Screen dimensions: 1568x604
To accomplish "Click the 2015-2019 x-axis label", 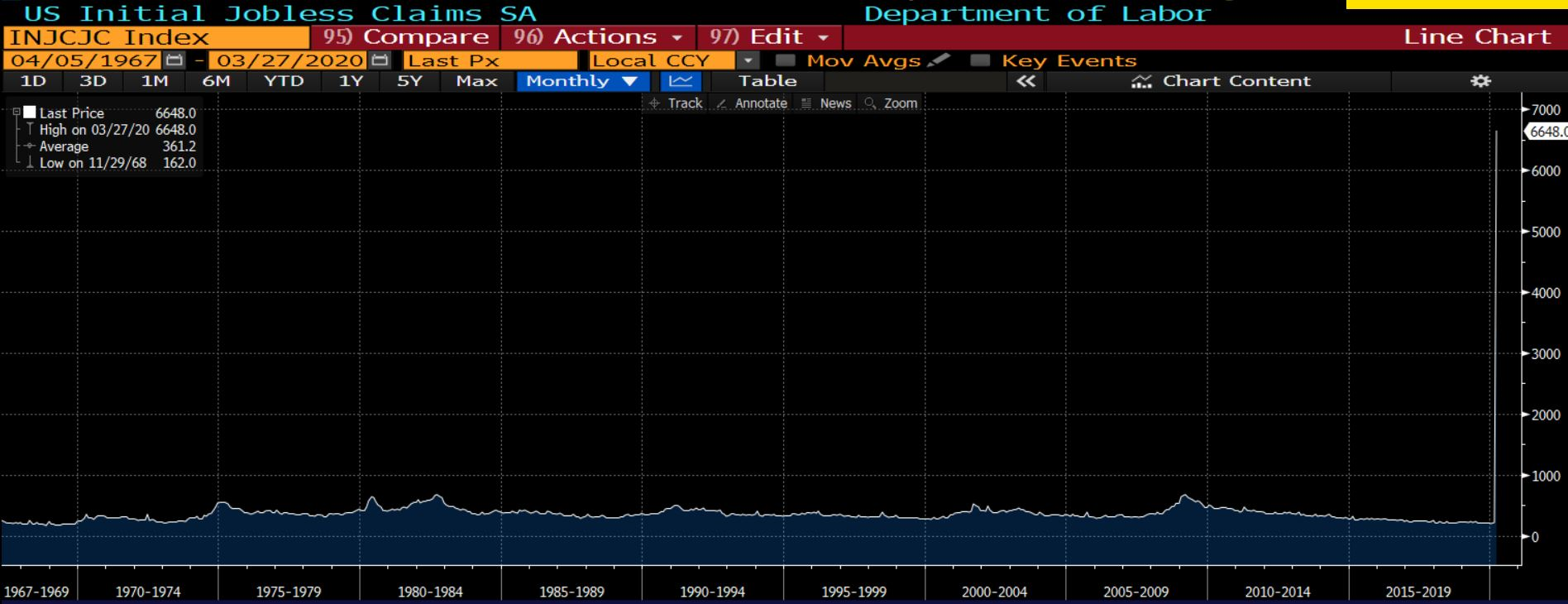I will point(1418,592).
